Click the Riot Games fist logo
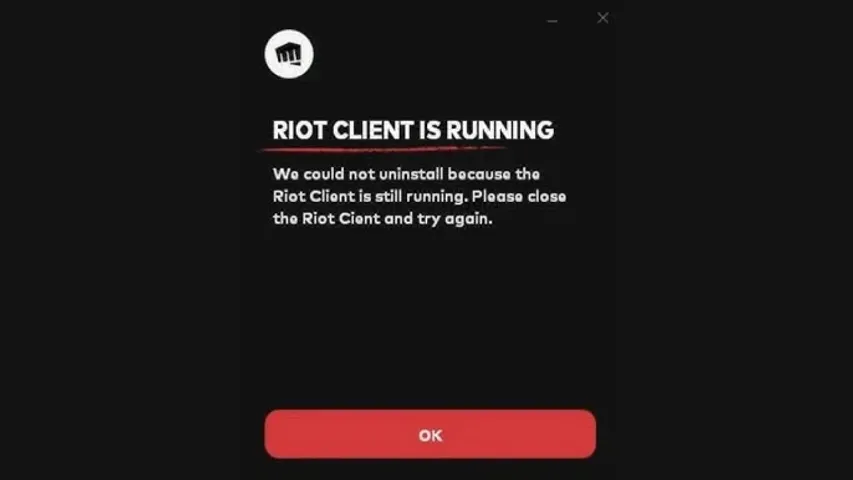This screenshot has width=853, height=480. tap(289, 54)
